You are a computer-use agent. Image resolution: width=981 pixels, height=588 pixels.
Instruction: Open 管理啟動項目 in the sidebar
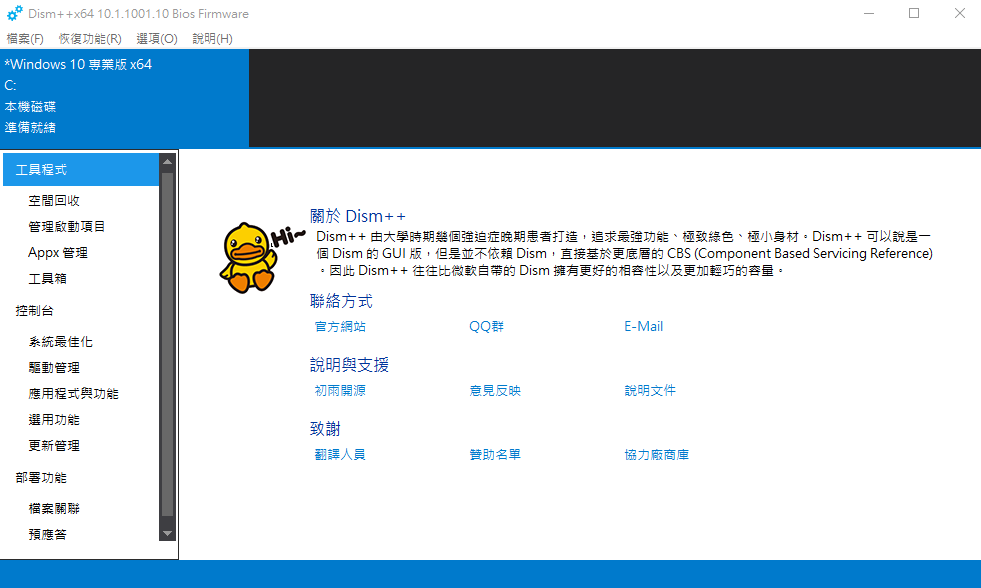tap(67, 225)
